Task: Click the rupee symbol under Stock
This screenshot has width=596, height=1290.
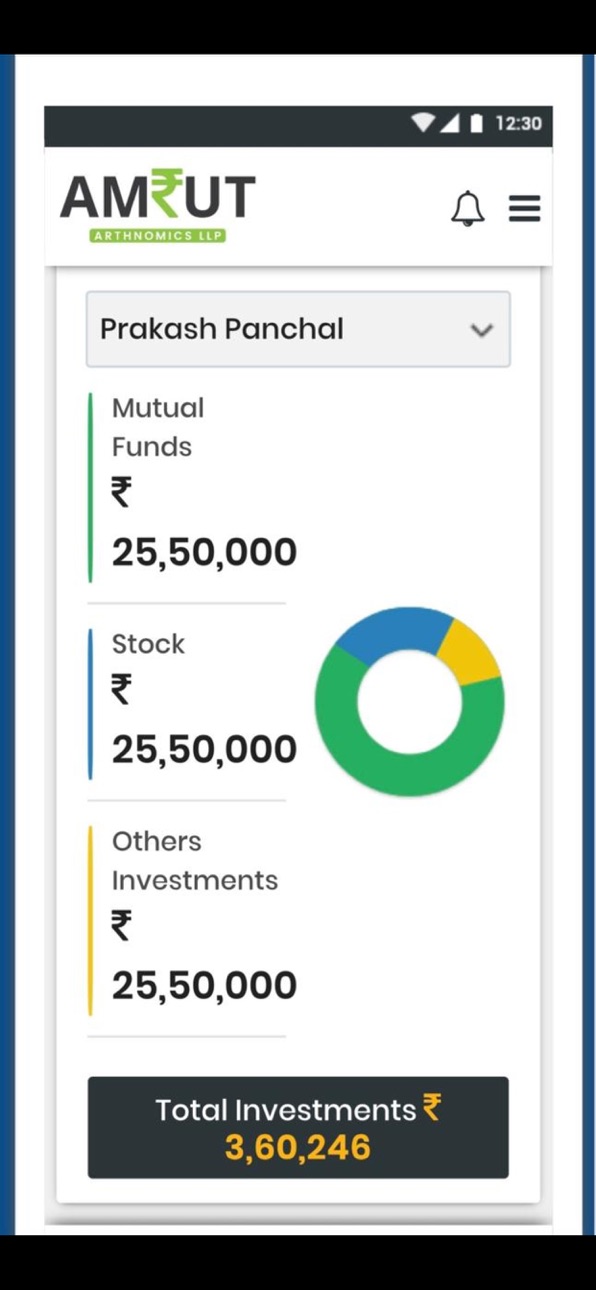Action: click(121, 689)
